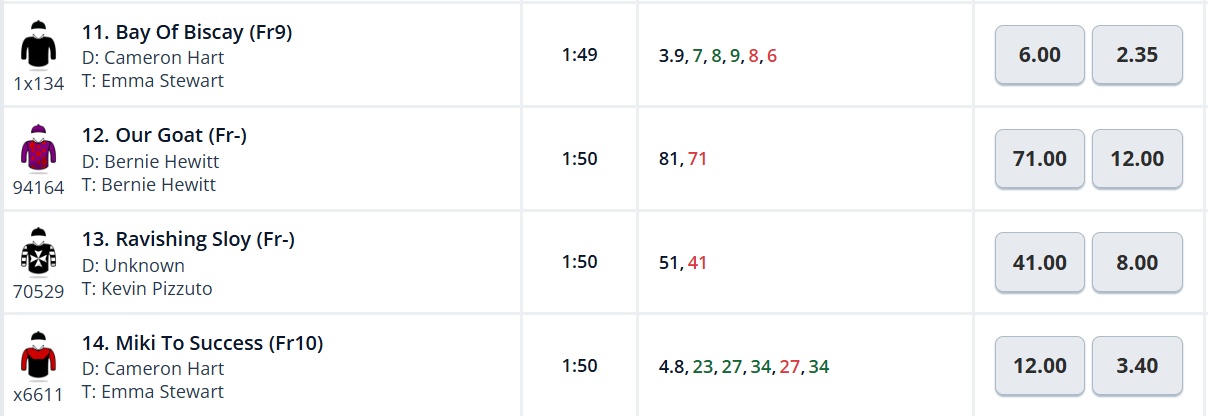Screen dimensions: 1208x416
Task: Click Miki To Success price history 4.8
Action: pos(669,367)
